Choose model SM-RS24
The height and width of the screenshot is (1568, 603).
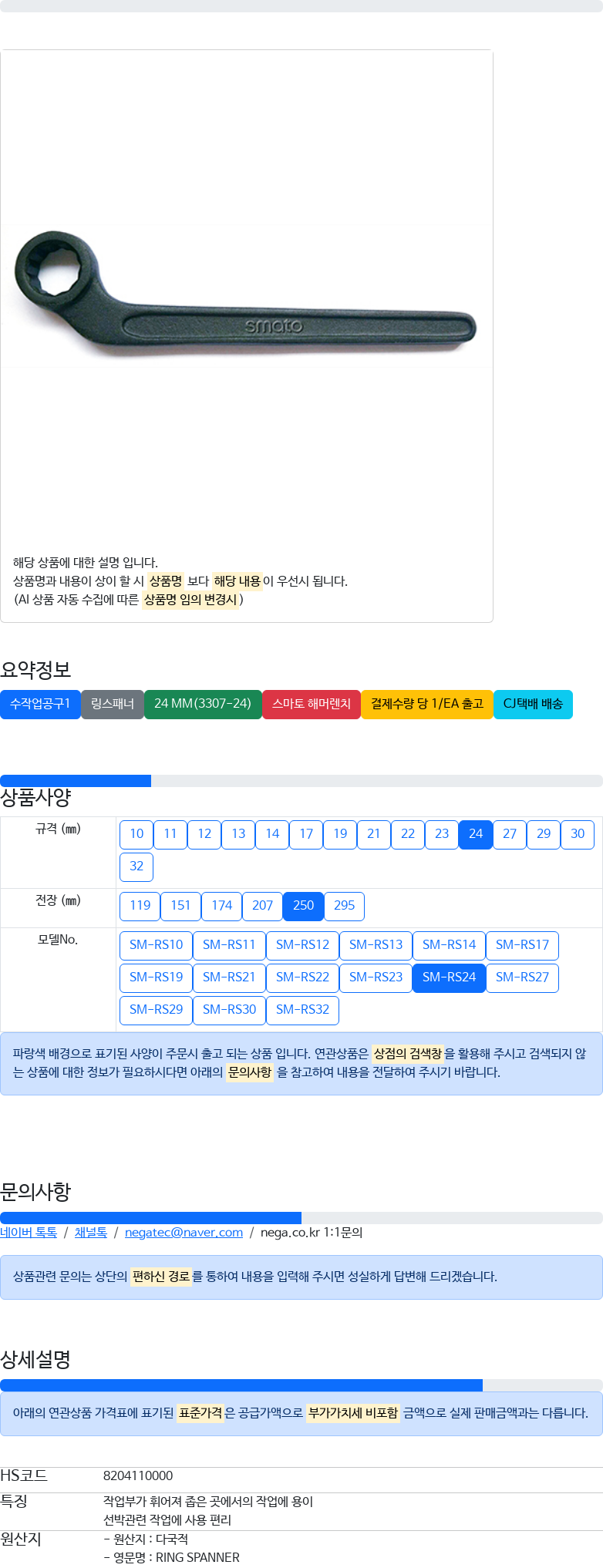coord(450,977)
